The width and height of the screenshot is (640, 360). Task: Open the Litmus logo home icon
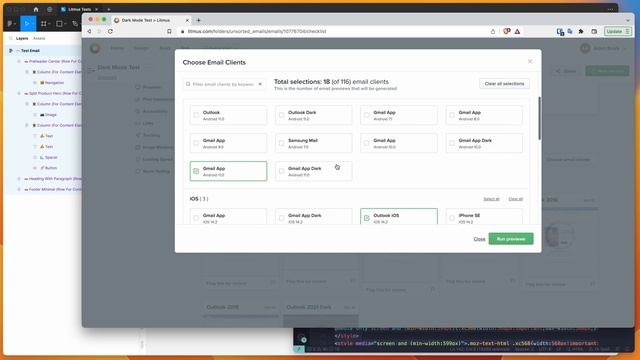coord(95,49)
